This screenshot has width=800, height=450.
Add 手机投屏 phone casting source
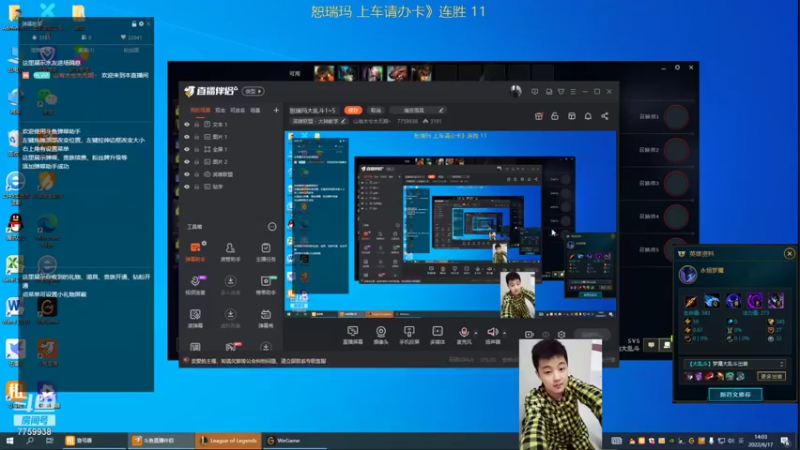click(409, 335)
